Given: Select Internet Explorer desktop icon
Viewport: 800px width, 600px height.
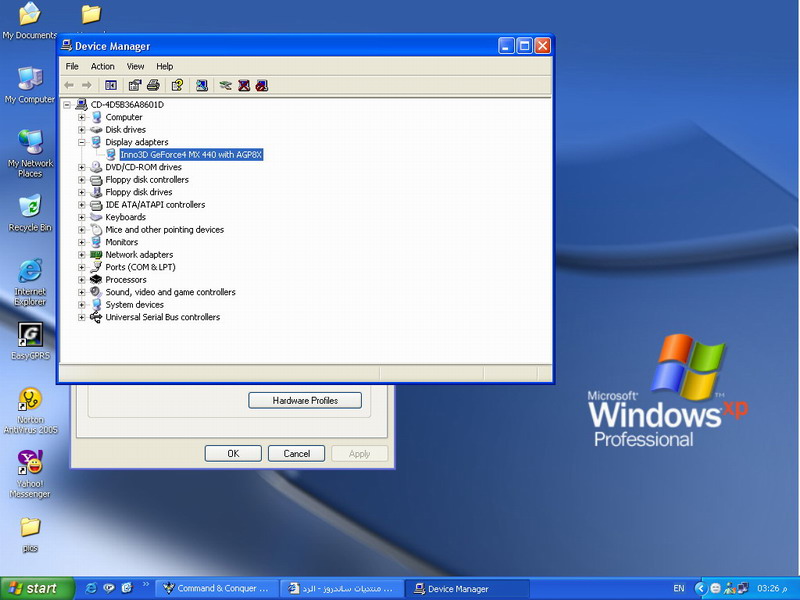Looking at the screenshot, I should (x=30, y=283).
